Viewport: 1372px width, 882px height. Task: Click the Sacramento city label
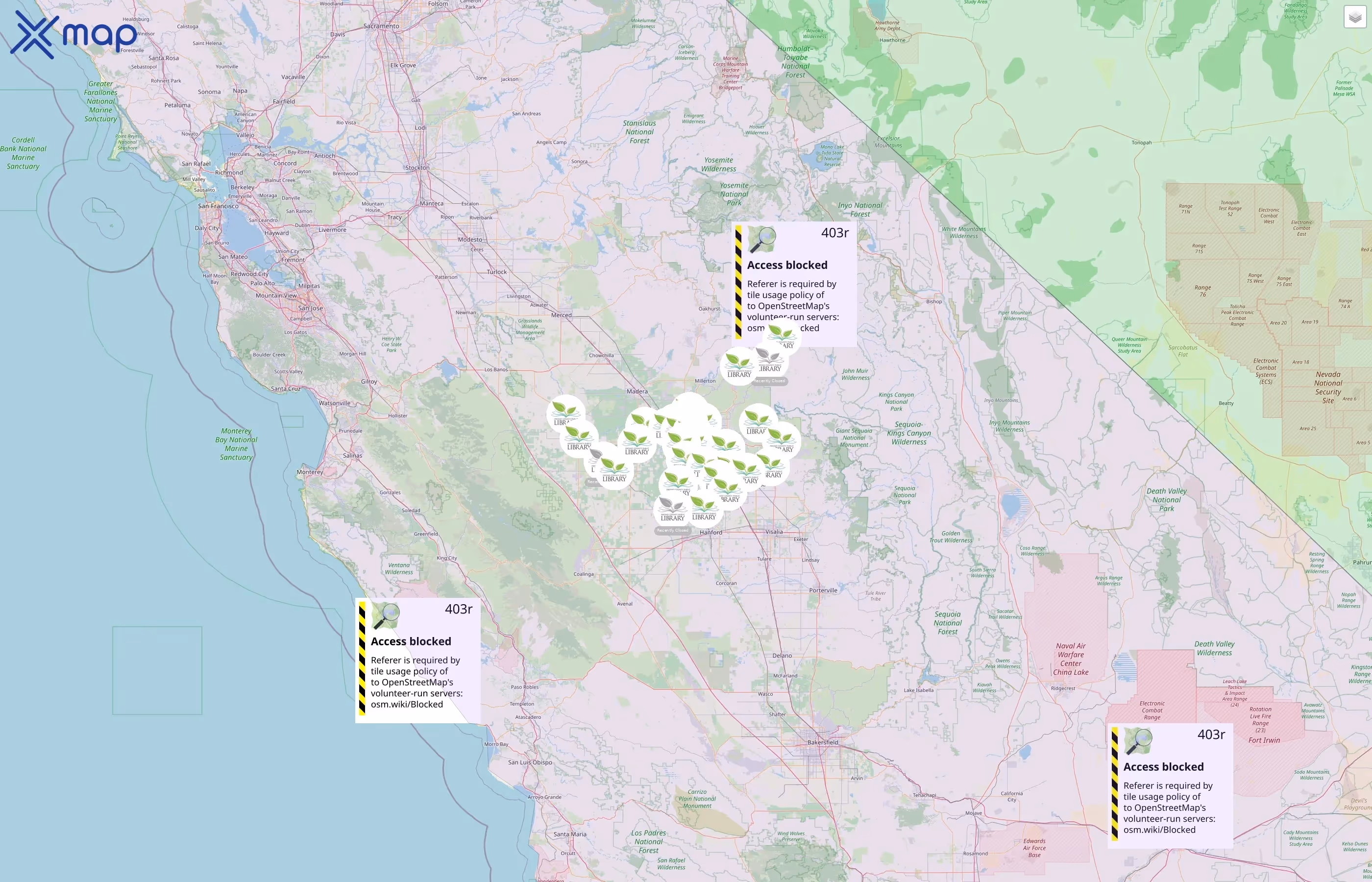click(381, 26)
